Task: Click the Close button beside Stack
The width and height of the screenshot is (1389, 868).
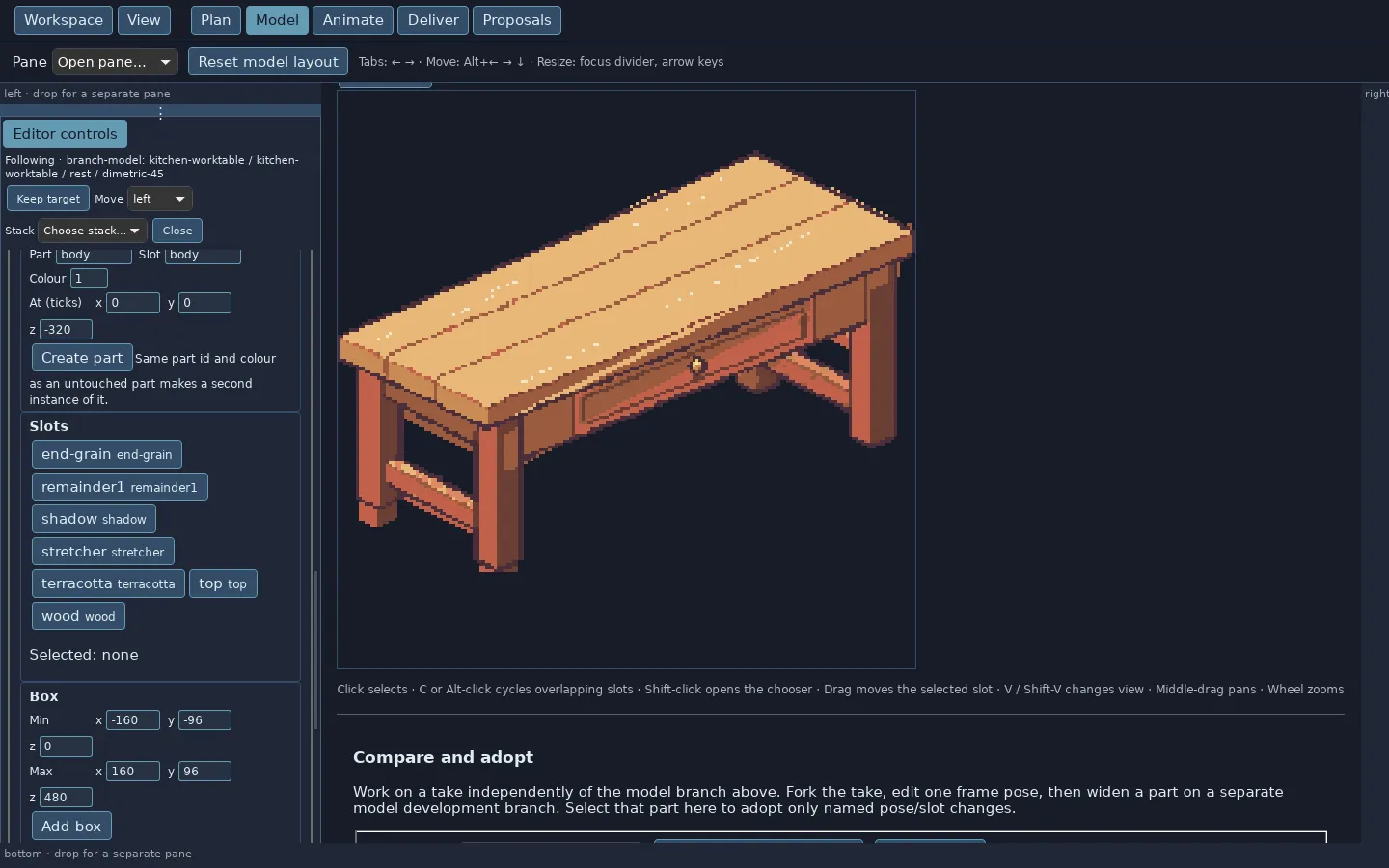Action: pos(177,231)
